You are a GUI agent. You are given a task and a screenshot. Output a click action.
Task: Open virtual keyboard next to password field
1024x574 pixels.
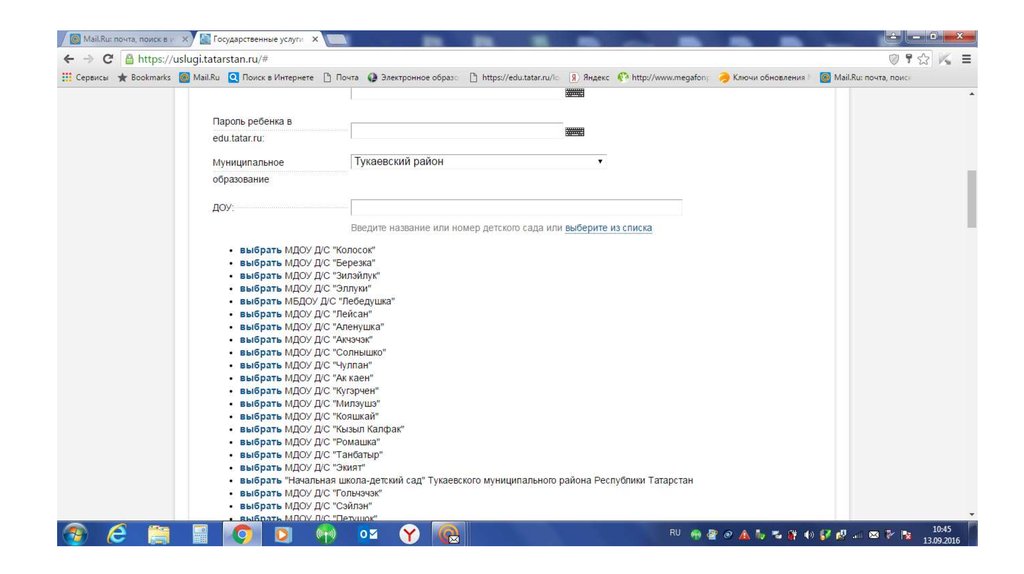pos(575,131)
